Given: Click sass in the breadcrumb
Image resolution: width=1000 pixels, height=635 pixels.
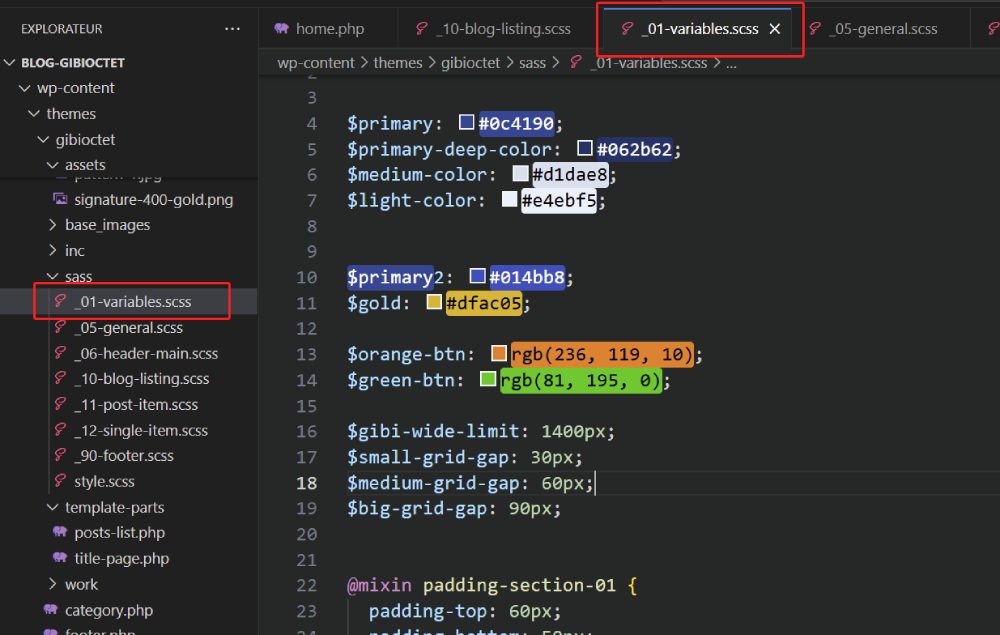Looking at the screenshot, I should pyautogui.click(x=533, y=62).
